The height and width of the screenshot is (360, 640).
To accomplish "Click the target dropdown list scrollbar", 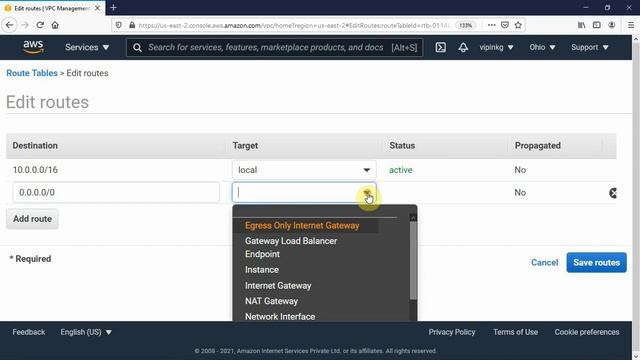I will (413, 261).
